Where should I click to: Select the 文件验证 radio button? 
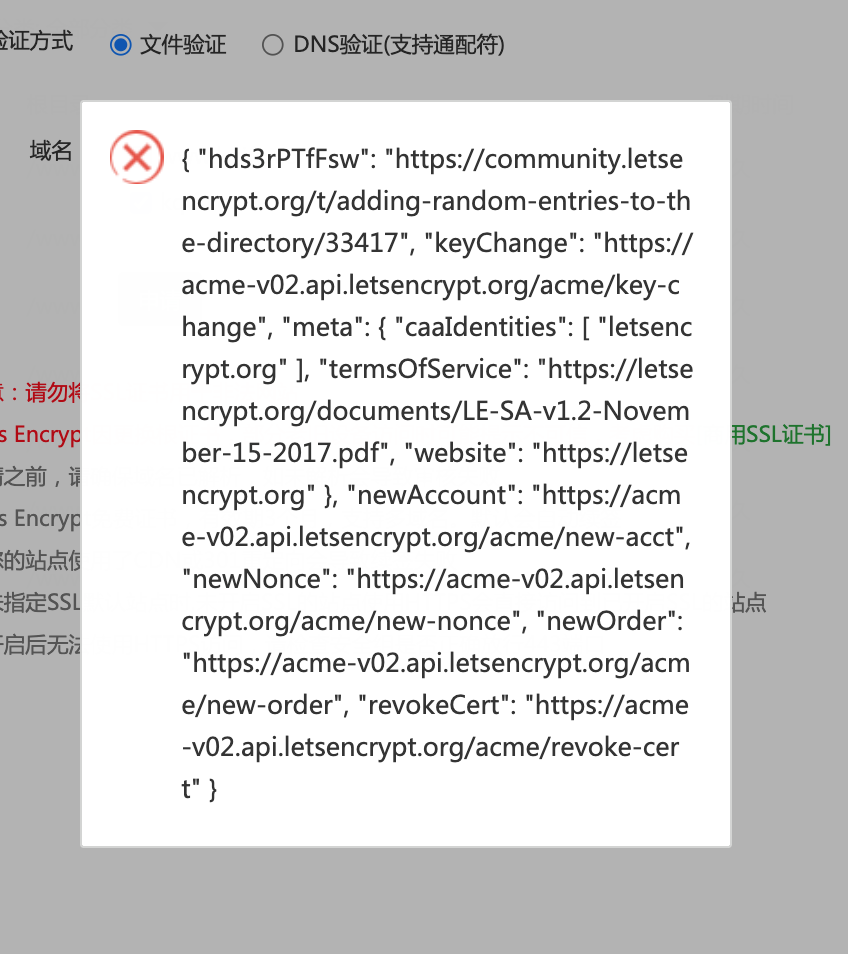tap(120, 44)
